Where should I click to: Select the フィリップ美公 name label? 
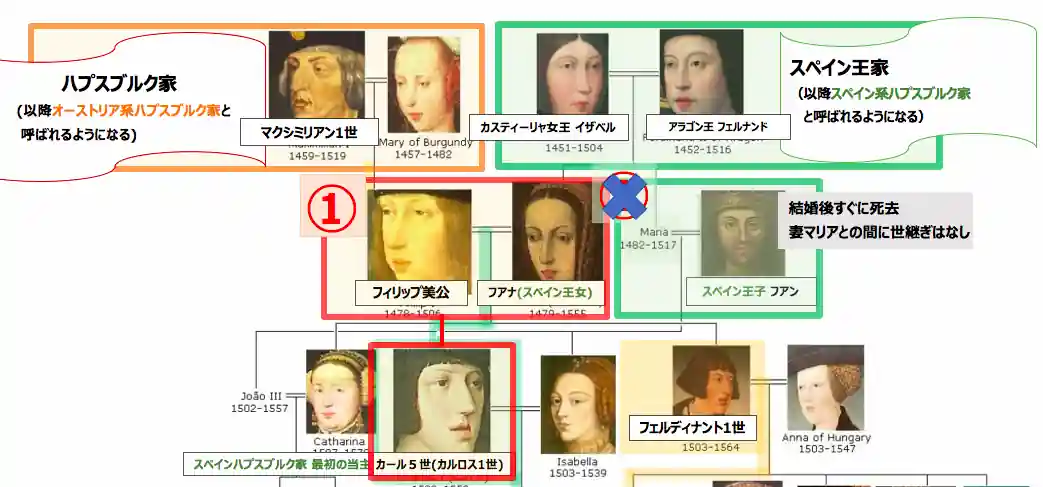point(410,293)
